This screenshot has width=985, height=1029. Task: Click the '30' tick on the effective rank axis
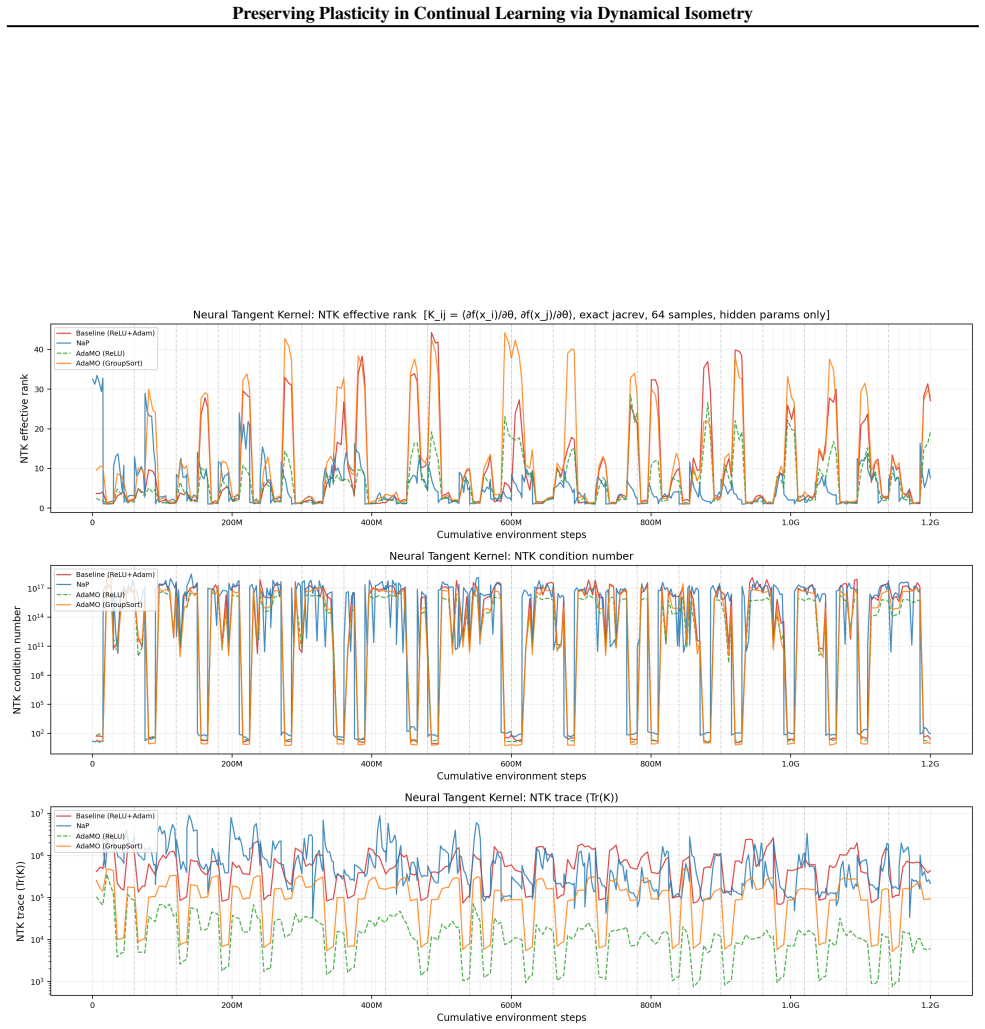(x=39, y=390)
